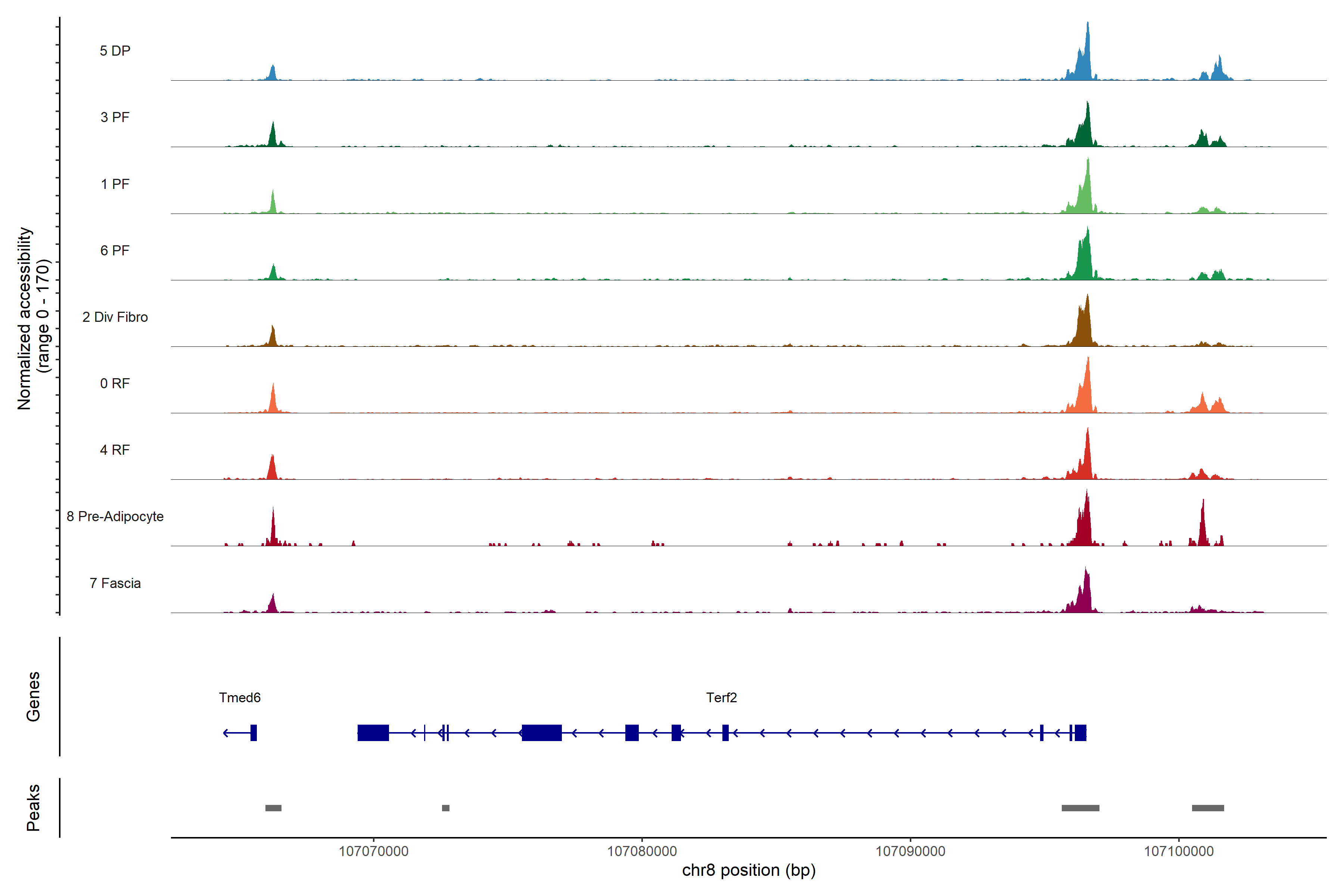Click the 7 Fascia track label

(x=115, y=584)
